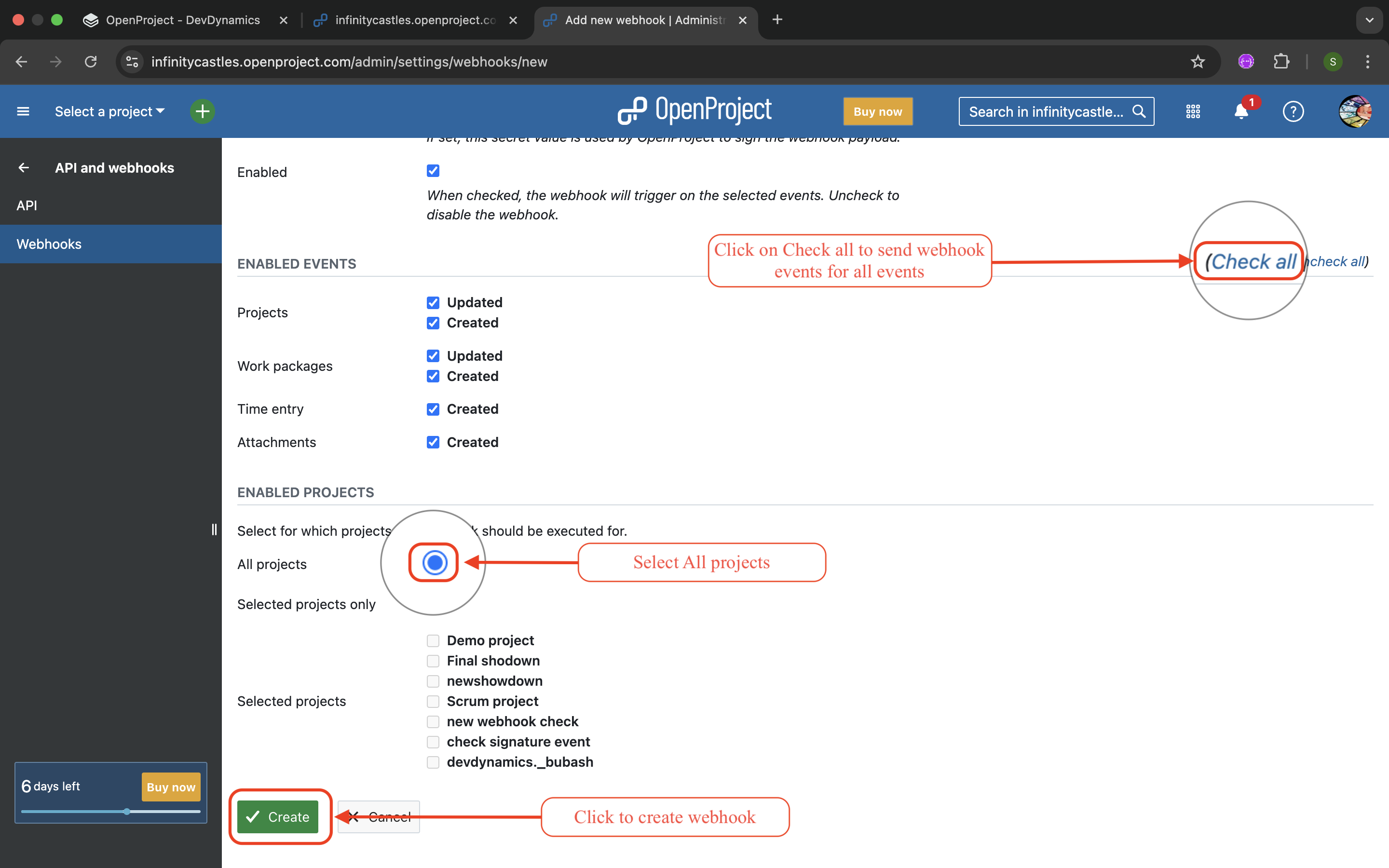Toggle Work packages Updated checkbox
This screenshot has height=868, width=1389.
[x=433, y=356]
